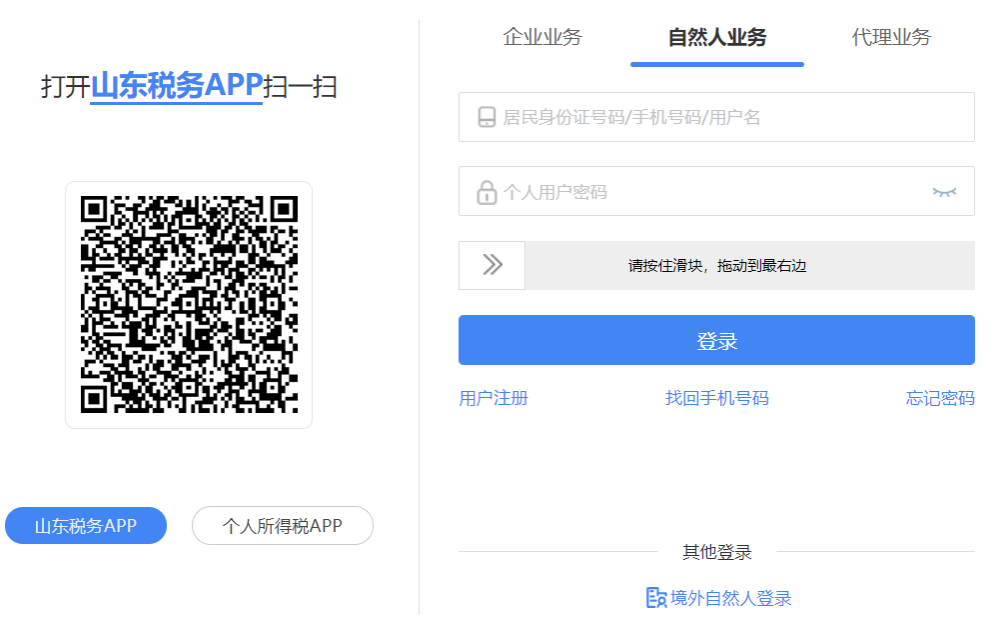Click the lock icon in password field
Viewport: 996px width, 617px height.
(x=487, y=192)
